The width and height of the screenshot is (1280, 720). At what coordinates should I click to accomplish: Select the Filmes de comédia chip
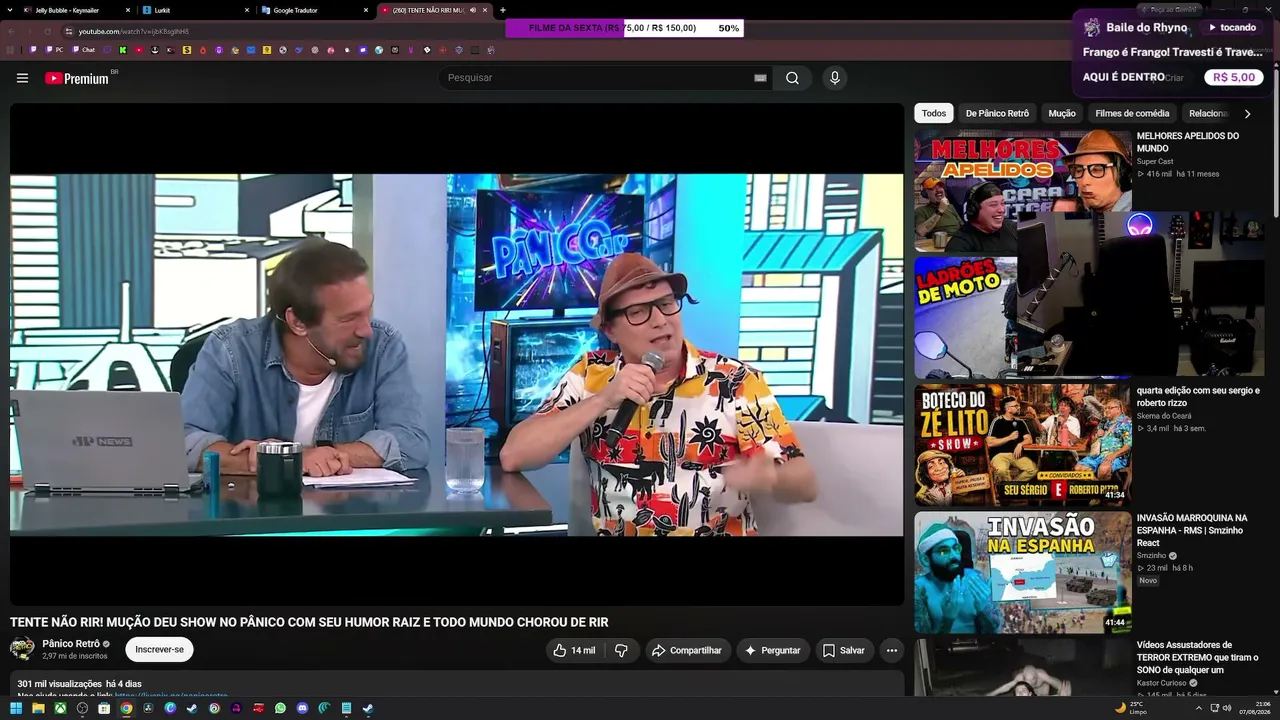tap(1132, 113)
